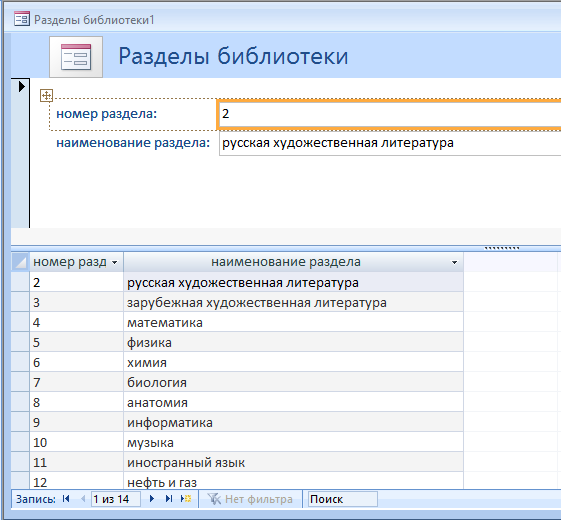
Task: Click number cell 11
Action: [77, 463]
